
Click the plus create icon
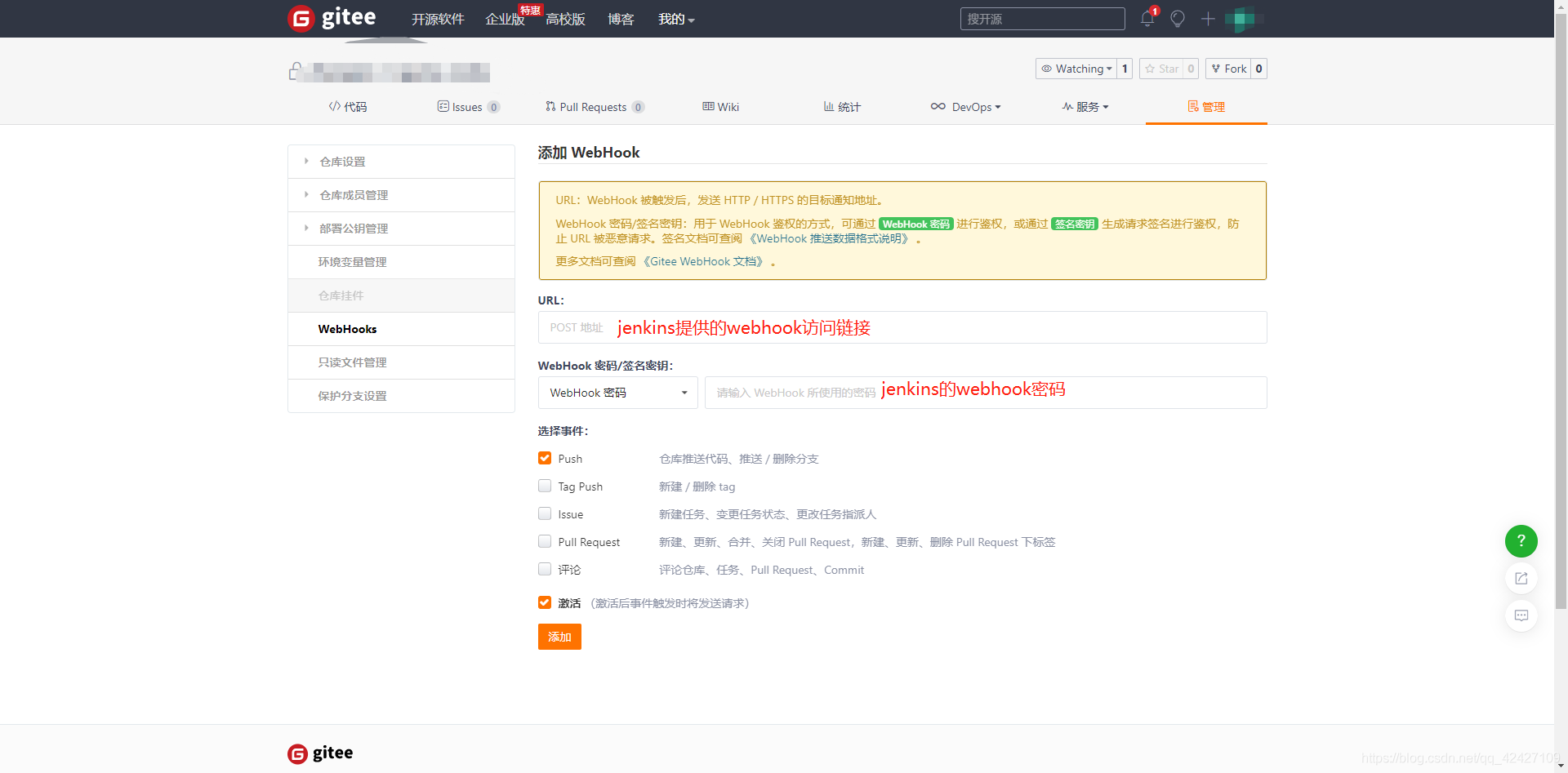click(1208, 19)
